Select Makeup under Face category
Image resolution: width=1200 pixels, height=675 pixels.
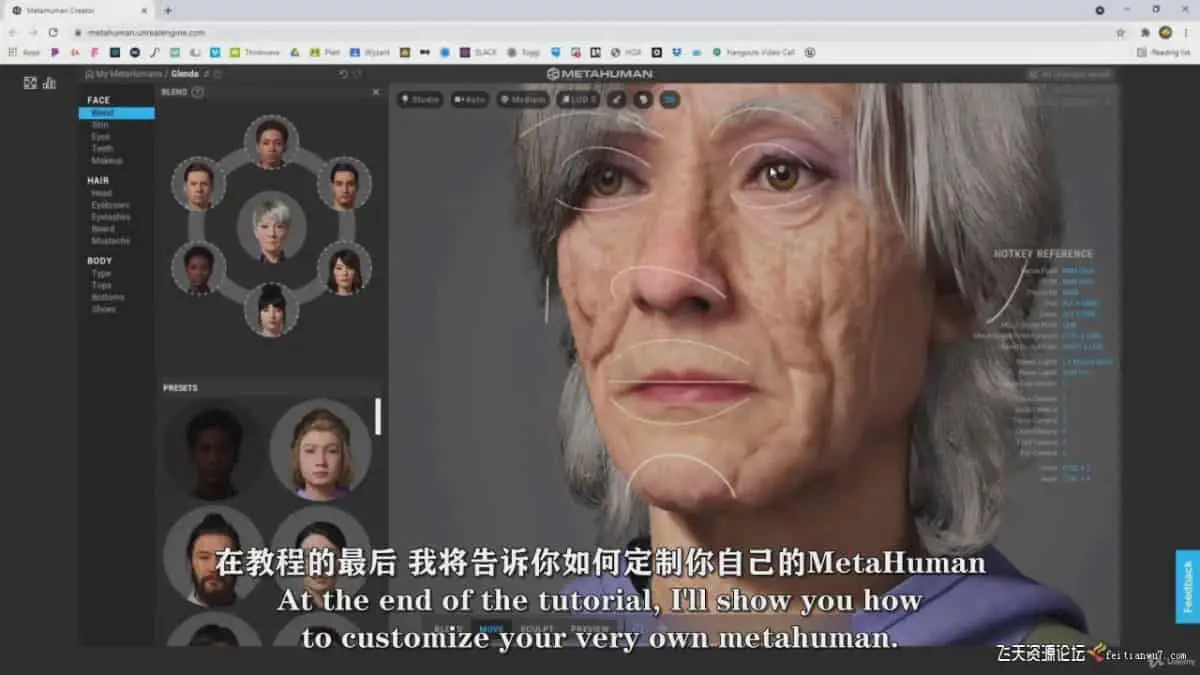[107, 161]
